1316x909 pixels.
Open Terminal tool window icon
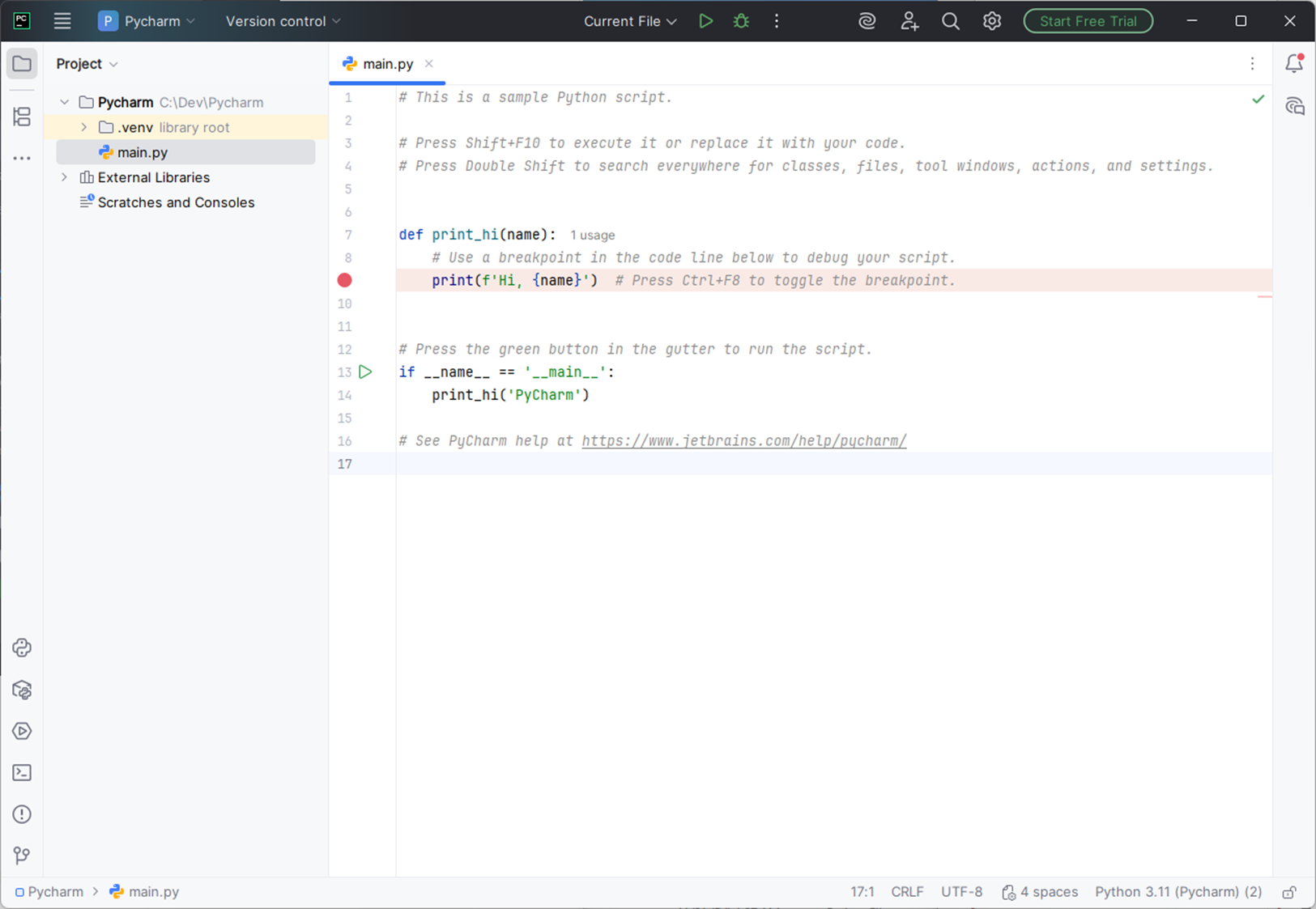[22, 773]
